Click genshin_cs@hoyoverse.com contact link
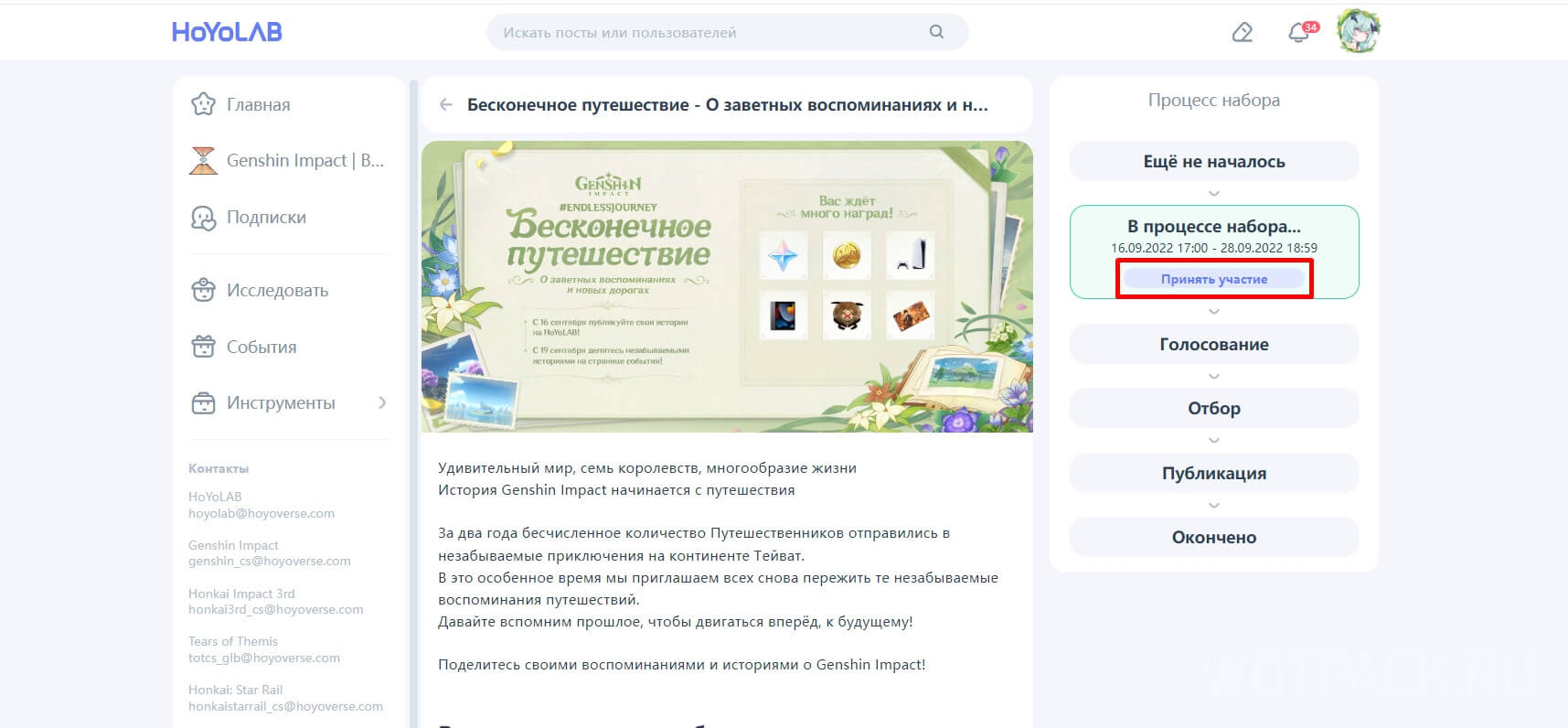 270,562
